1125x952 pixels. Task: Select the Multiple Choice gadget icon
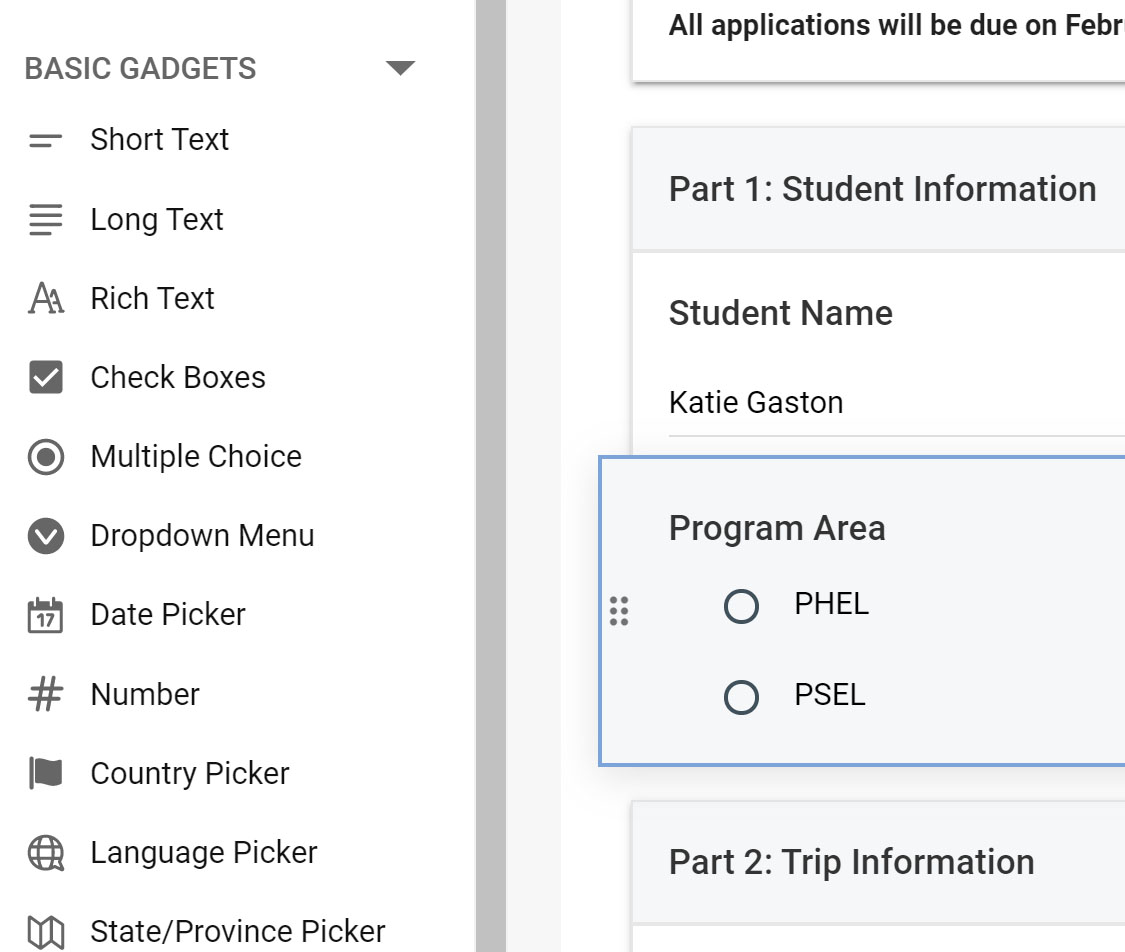tap(46, 457)
